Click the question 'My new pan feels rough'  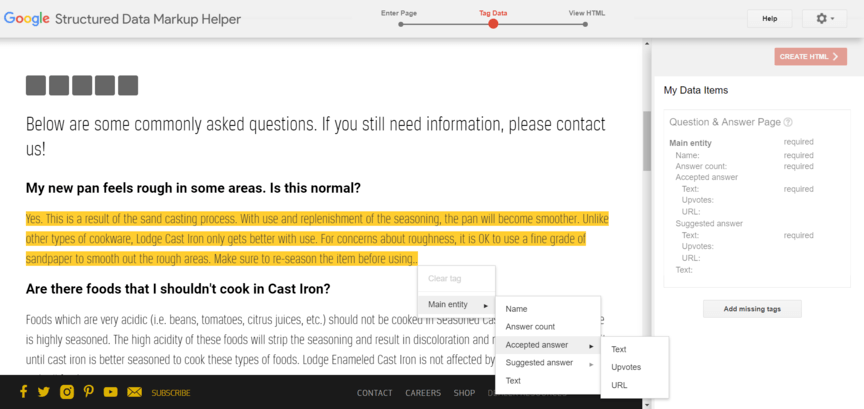(x=193, y=189)
